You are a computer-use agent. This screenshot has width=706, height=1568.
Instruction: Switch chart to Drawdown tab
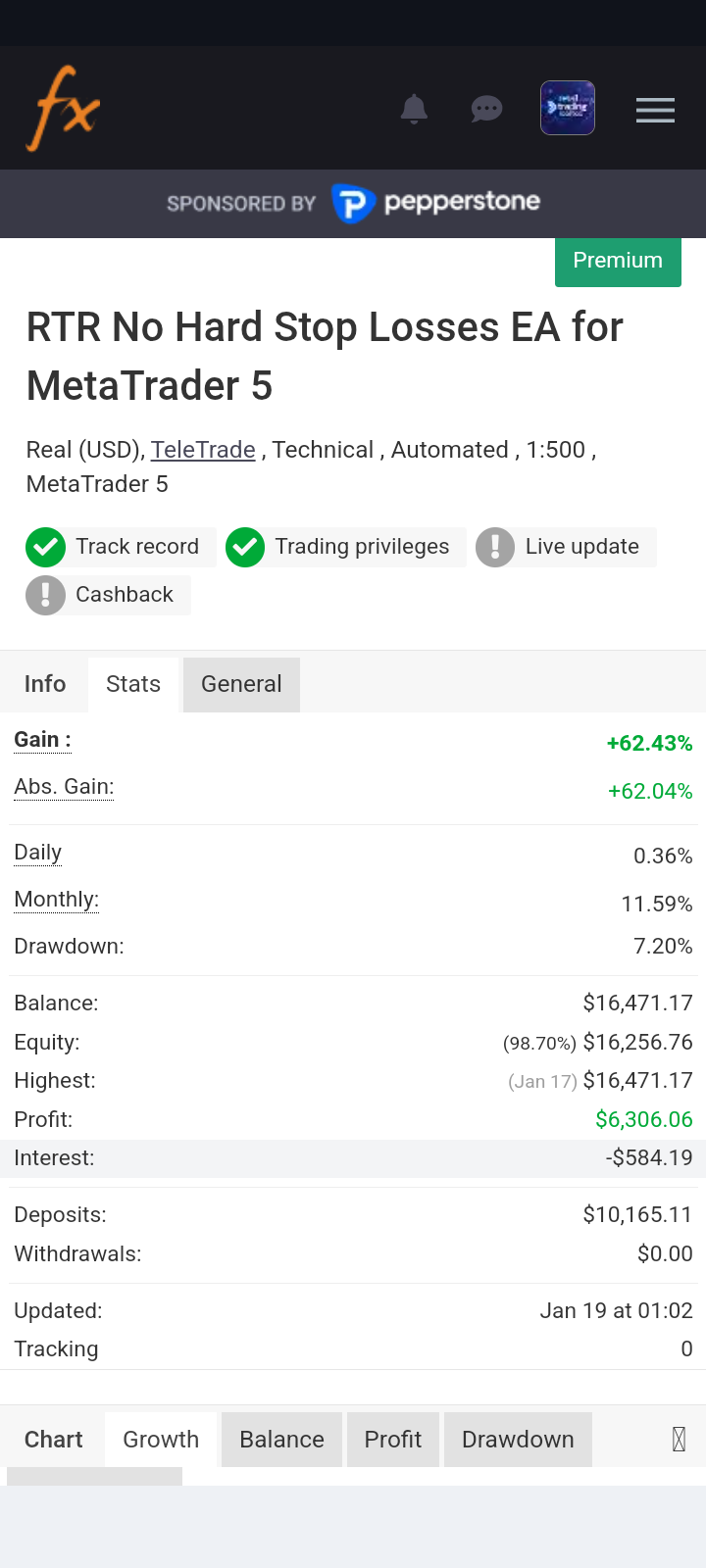518,1440
